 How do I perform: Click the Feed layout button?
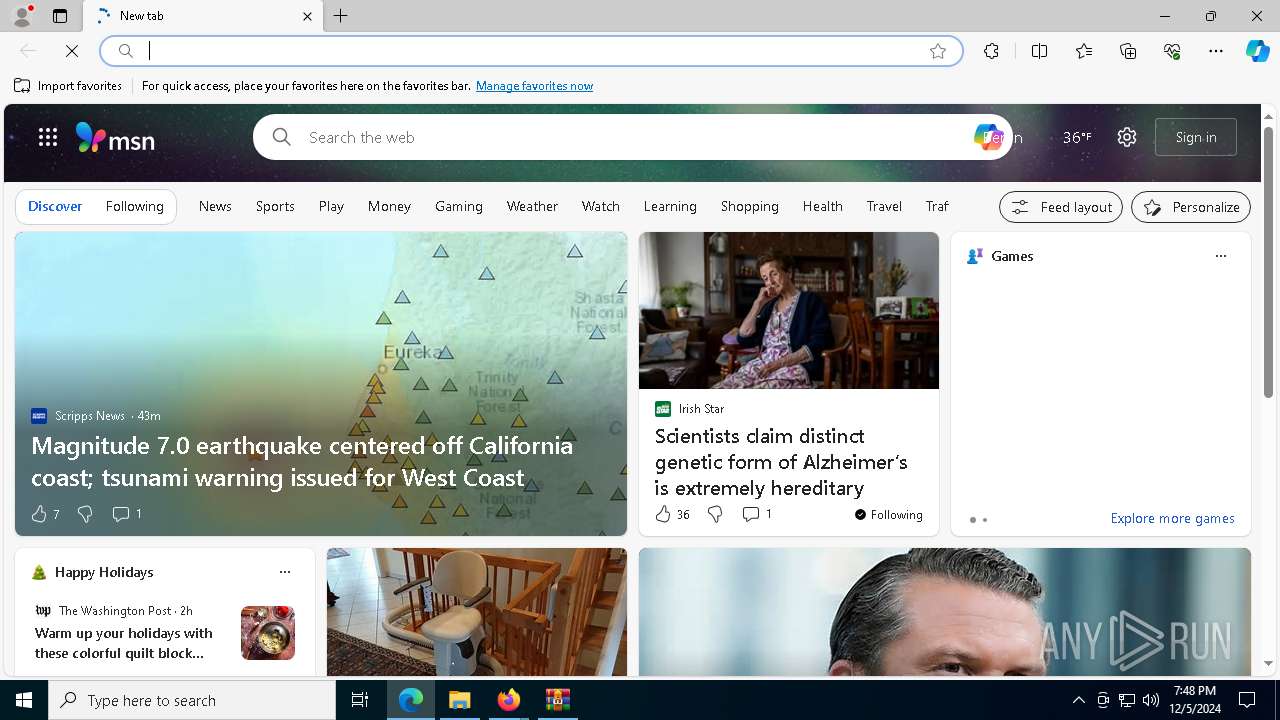(1061, 207)
